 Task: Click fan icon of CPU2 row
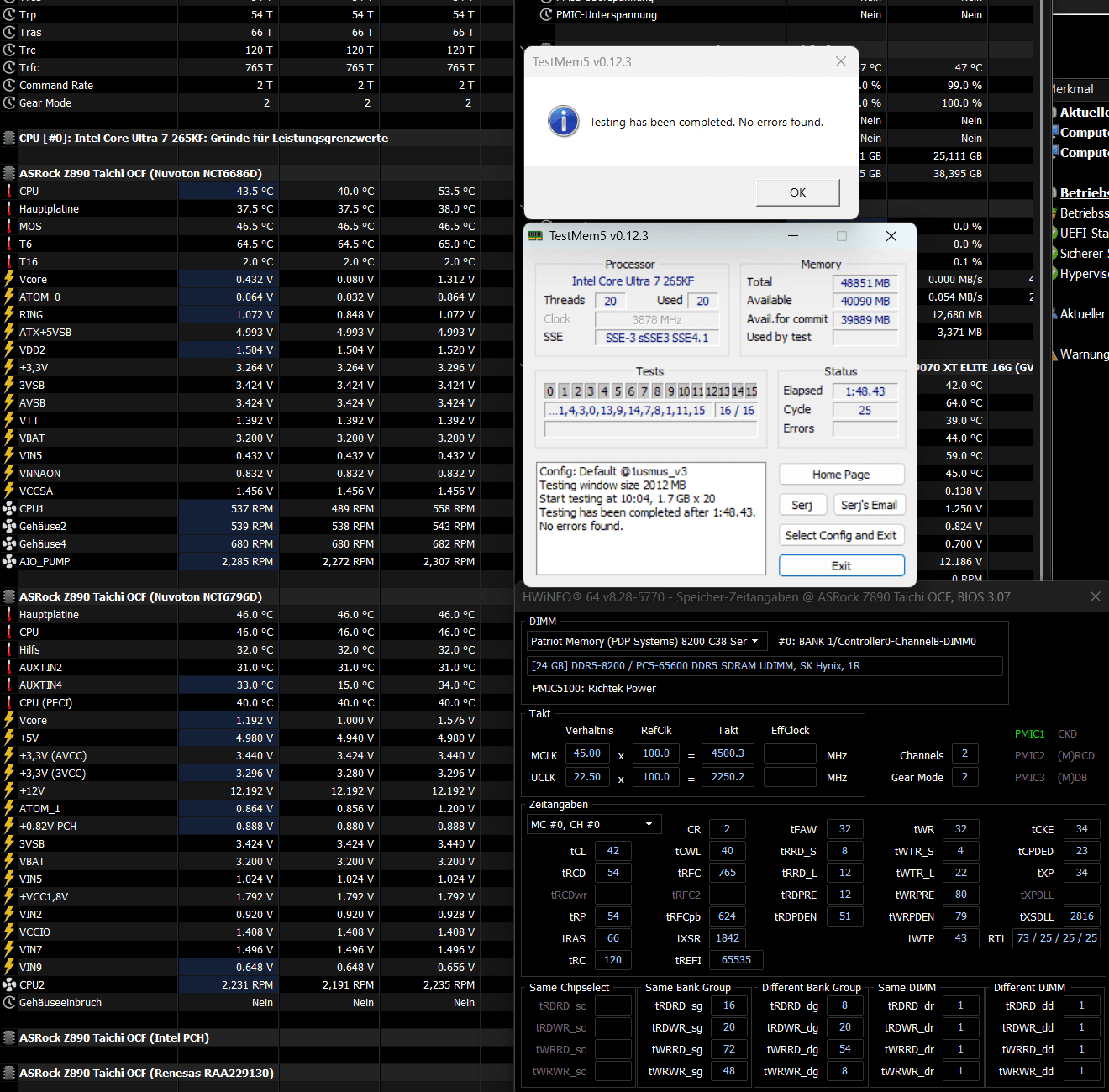point(9,984)
